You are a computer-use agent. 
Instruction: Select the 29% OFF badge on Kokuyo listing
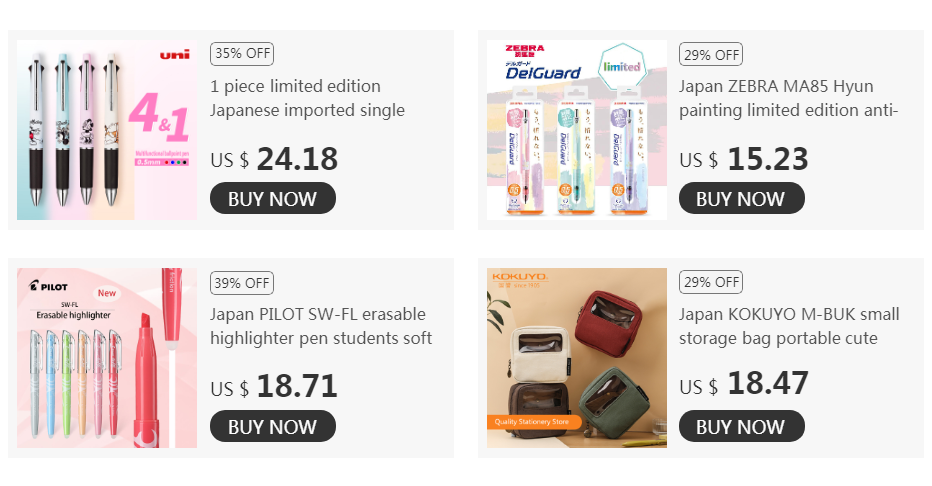711,282
